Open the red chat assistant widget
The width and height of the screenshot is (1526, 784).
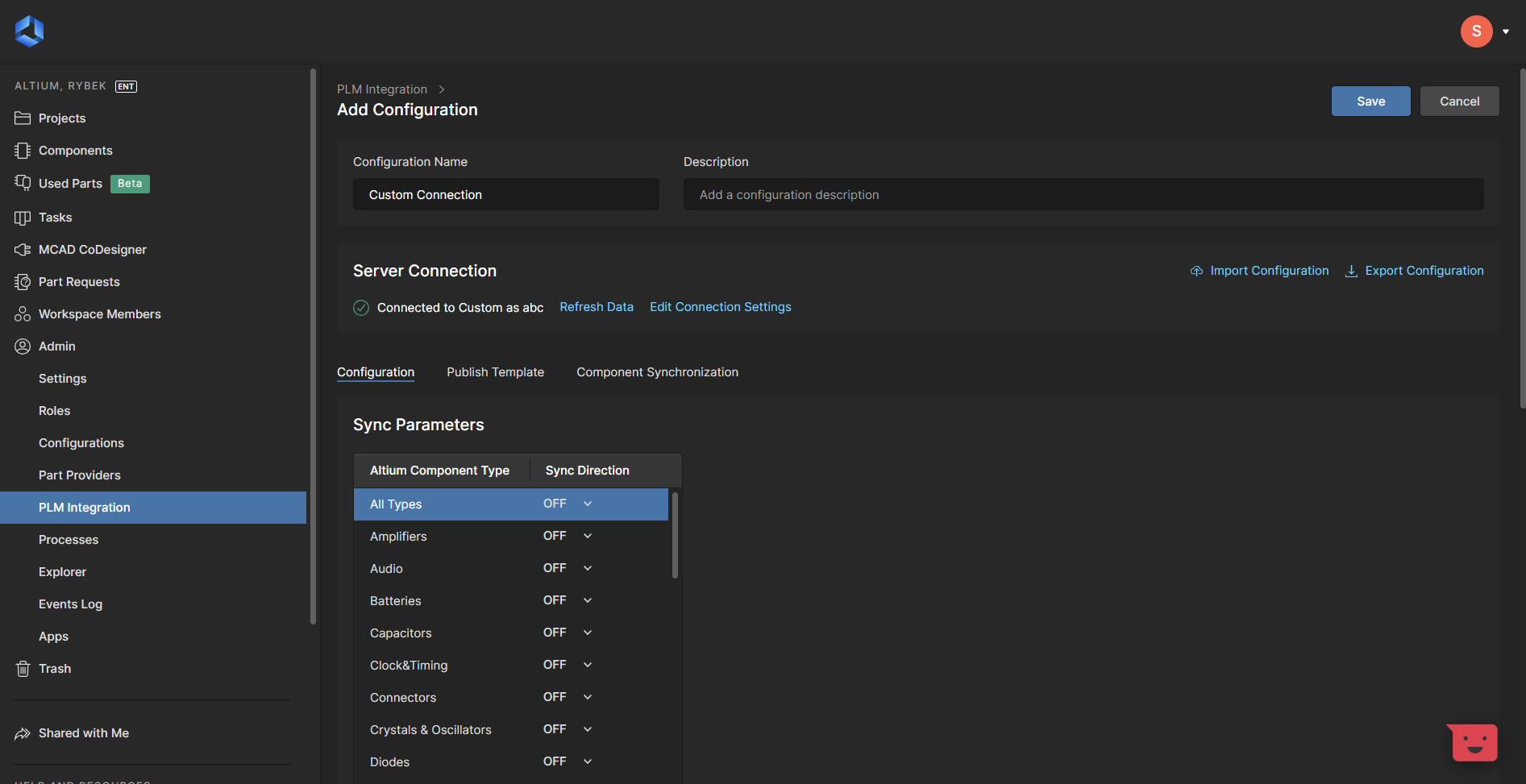[x=1473, y=742]
